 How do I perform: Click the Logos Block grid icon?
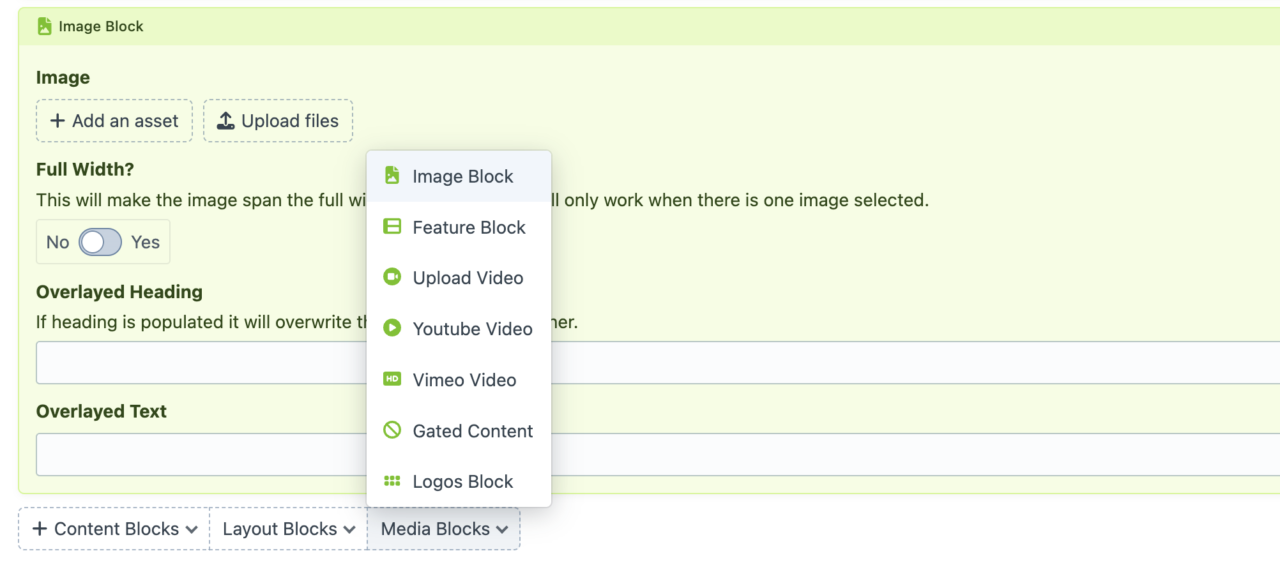click(392, 481)
